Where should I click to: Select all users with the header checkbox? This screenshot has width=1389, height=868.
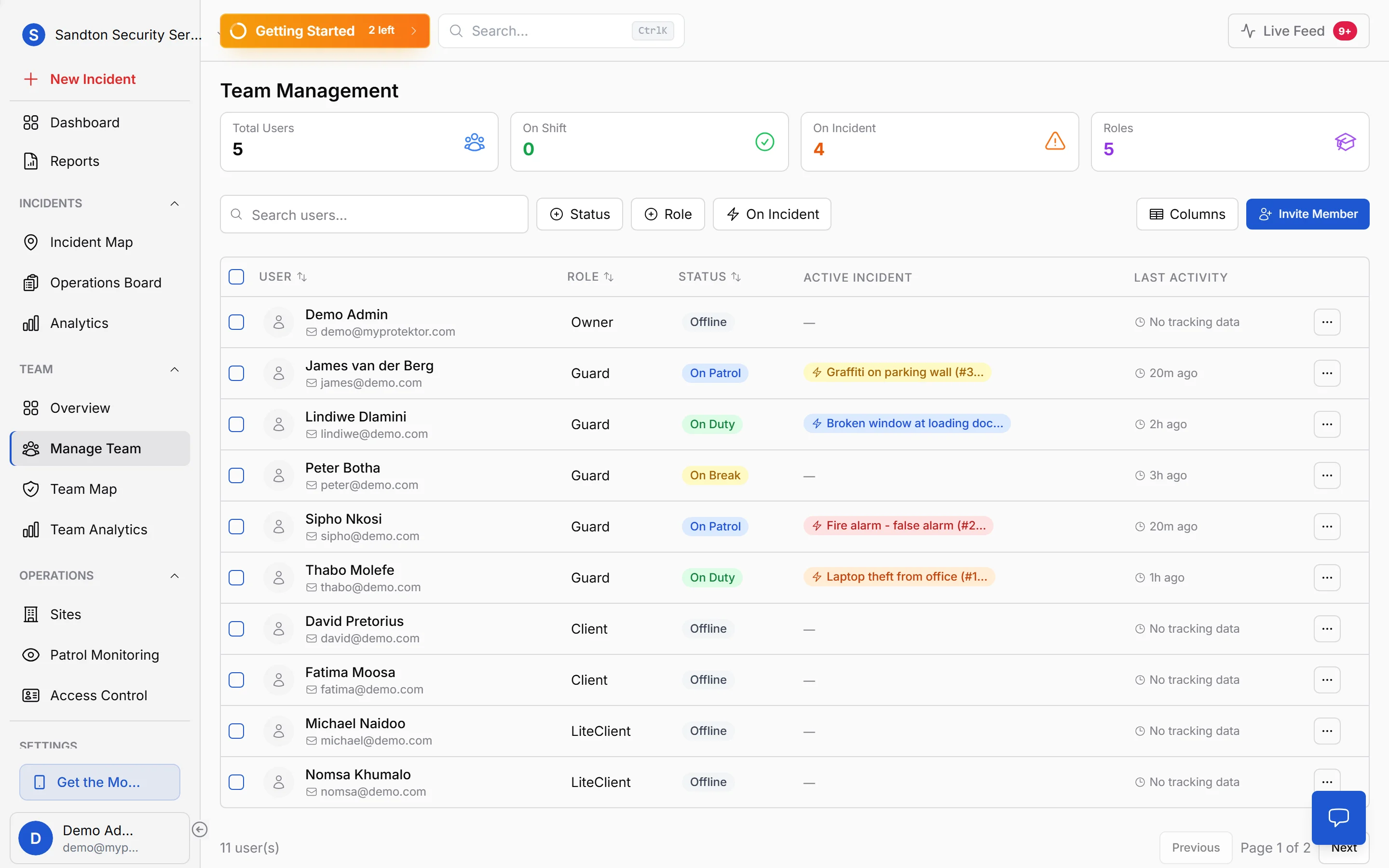pos(236,276)
